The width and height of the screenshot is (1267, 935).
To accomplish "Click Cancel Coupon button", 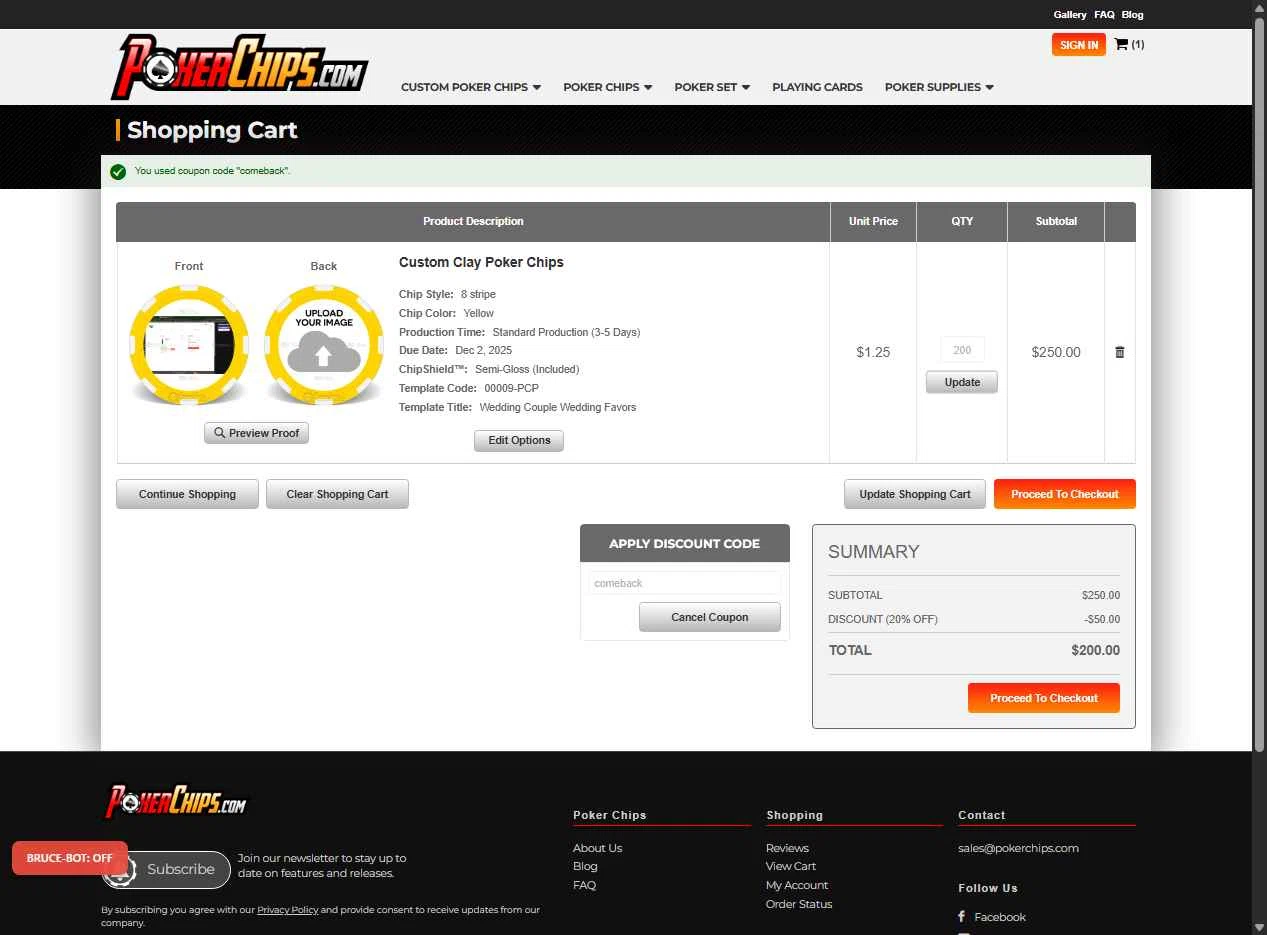I will click(710, 617).
